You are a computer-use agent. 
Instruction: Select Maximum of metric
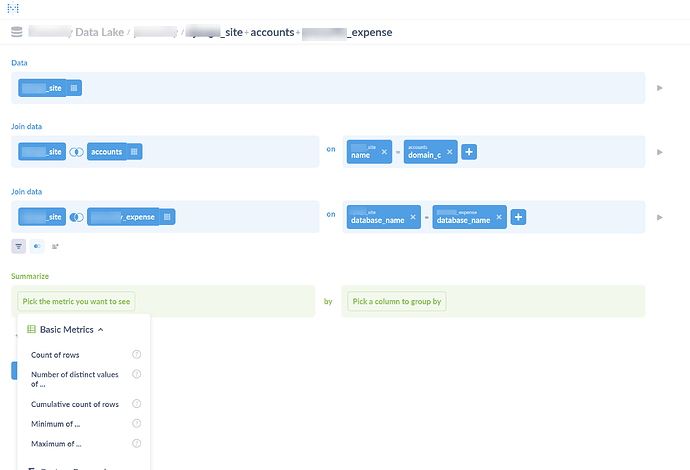coord(56,444)
